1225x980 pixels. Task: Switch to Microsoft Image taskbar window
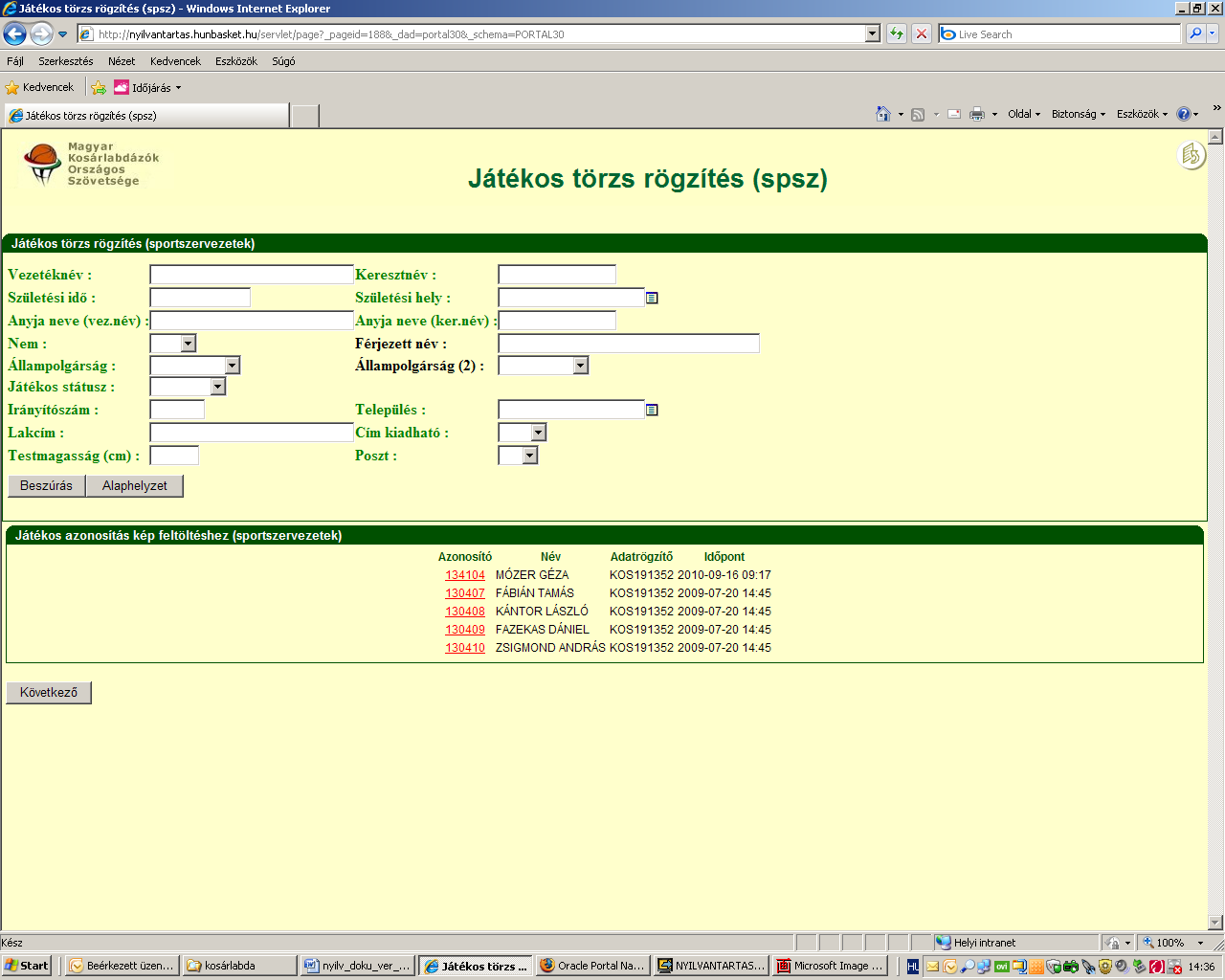click(830, 966)
